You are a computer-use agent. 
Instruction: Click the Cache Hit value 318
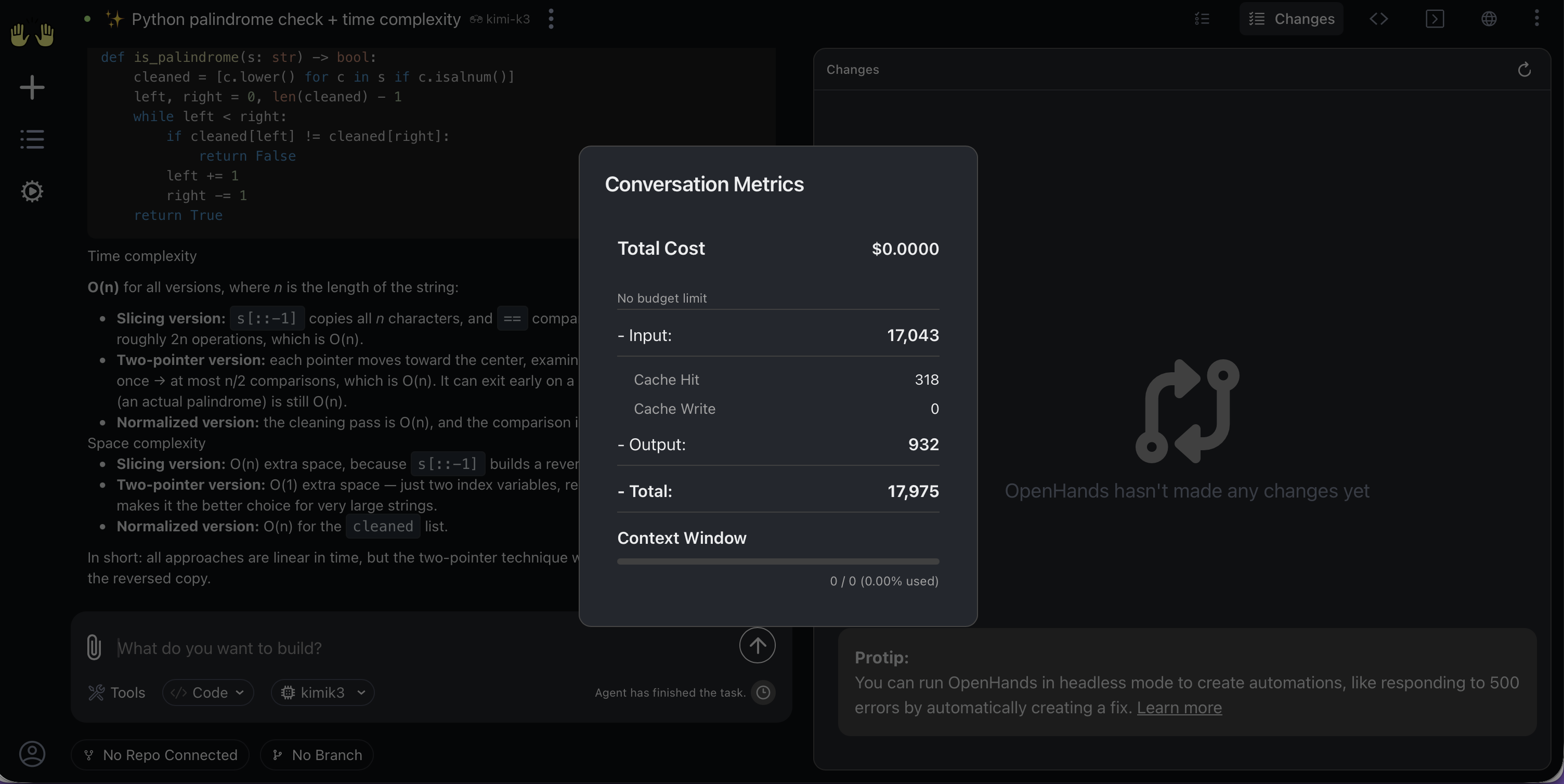click(x=927, y=380)
